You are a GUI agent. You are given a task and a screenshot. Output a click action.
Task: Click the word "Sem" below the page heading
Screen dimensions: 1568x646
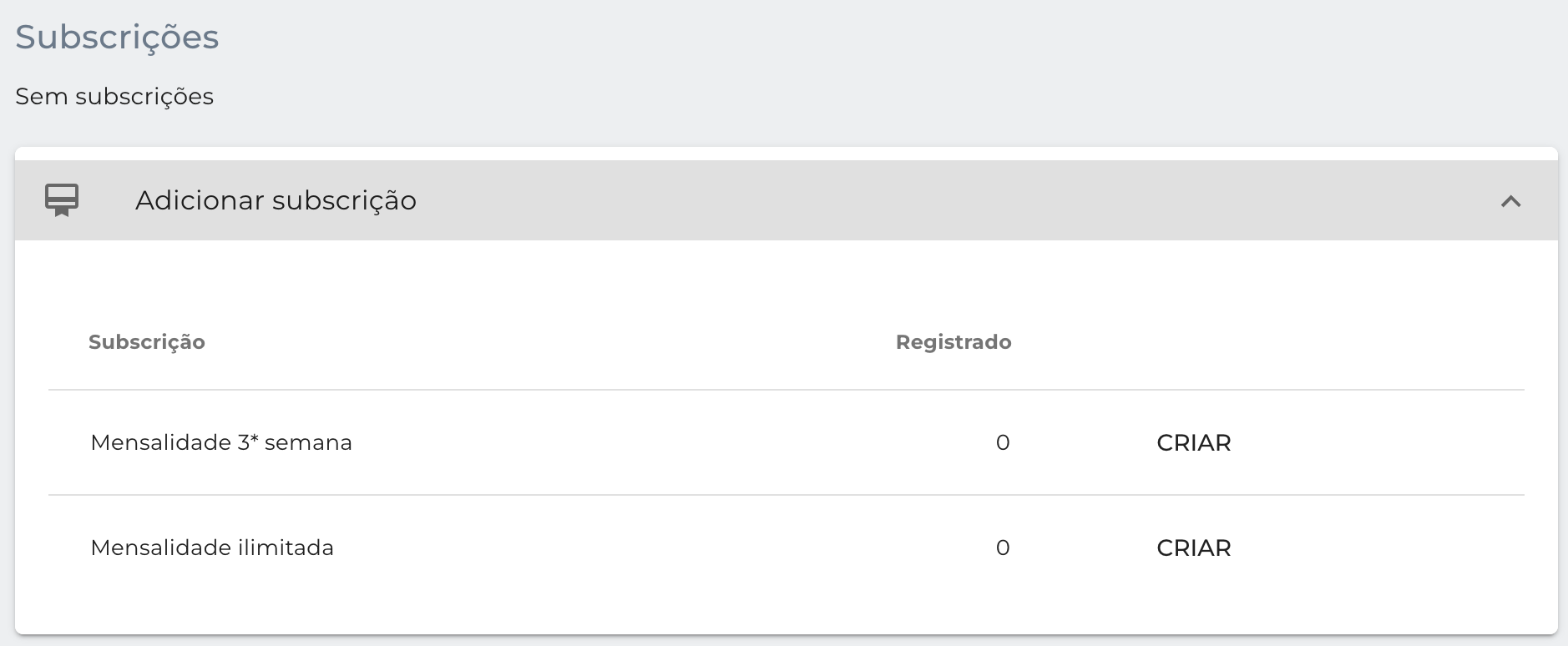coord(42,97)
